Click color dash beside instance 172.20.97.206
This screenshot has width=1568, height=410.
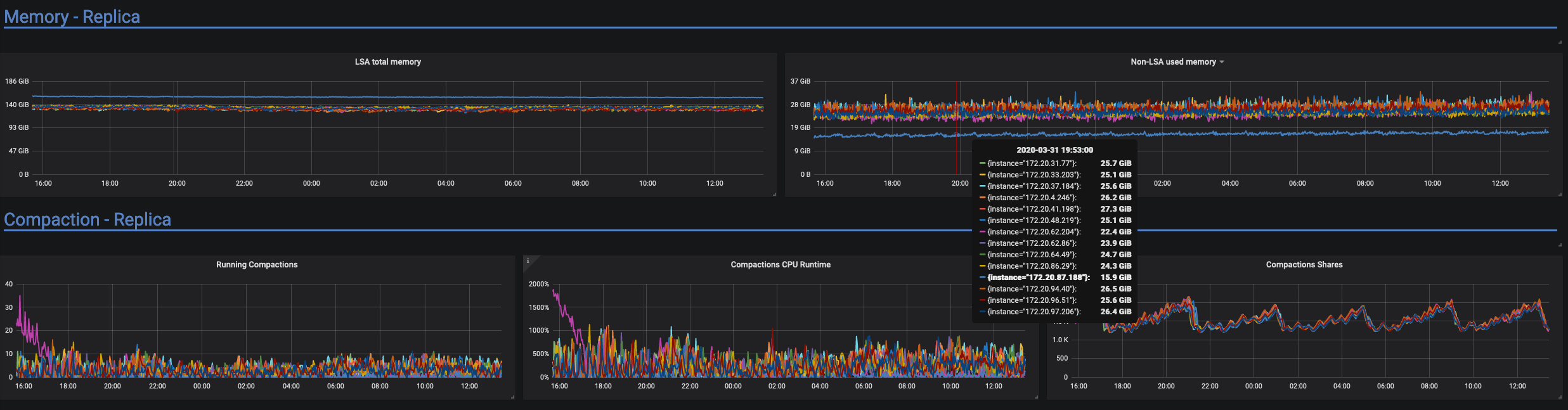pyautogui.click(x=982, y=312)
